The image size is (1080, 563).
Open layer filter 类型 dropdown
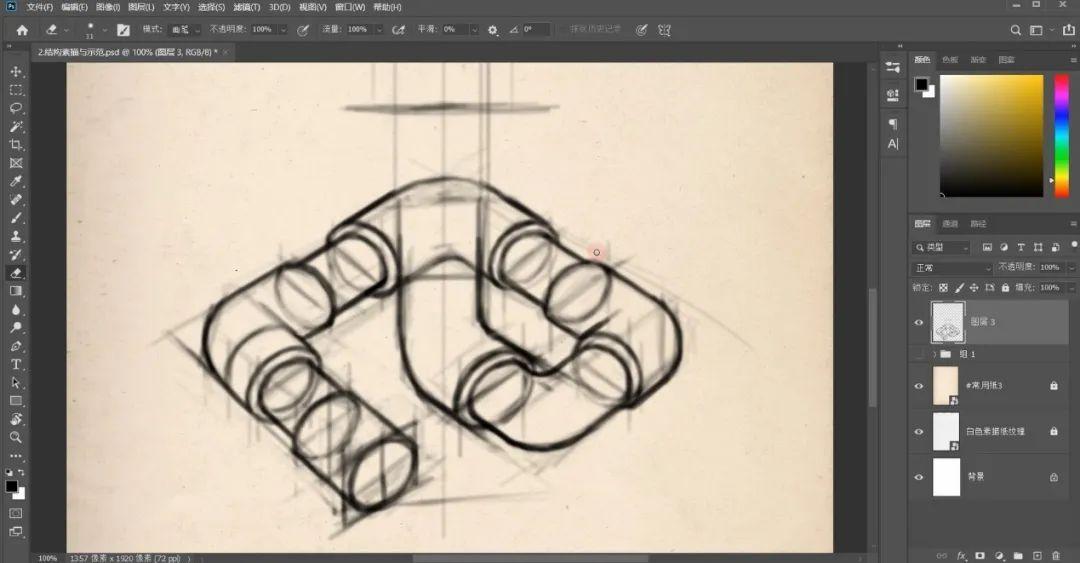pyautogui.click(x=942, y=247)
